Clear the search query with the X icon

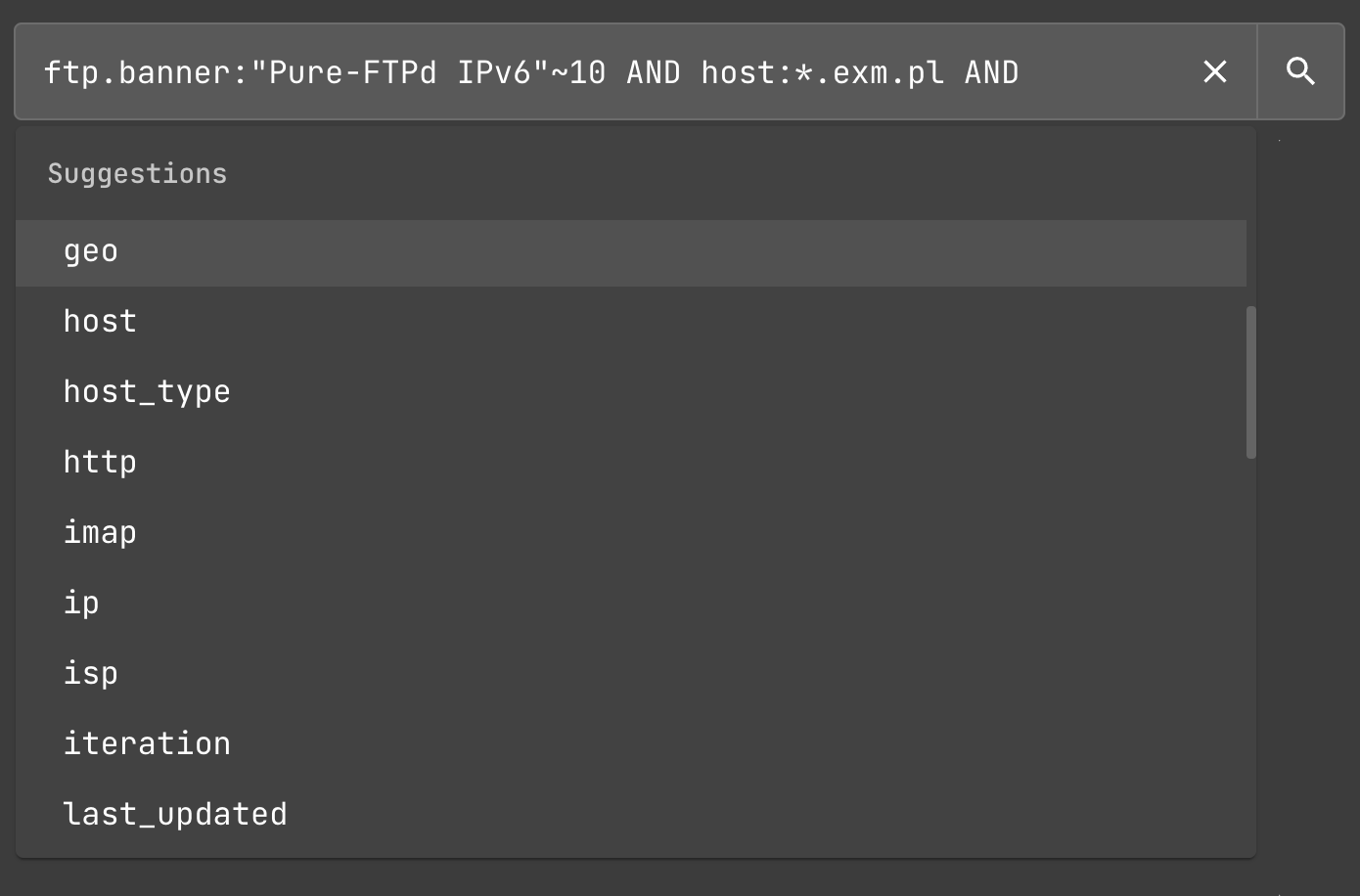1214,71
